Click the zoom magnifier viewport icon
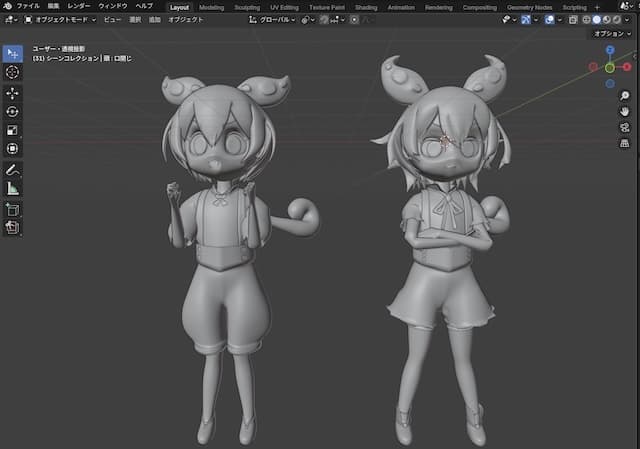The width and height of the screenshot is (640, 449). (x=624, y=96)
